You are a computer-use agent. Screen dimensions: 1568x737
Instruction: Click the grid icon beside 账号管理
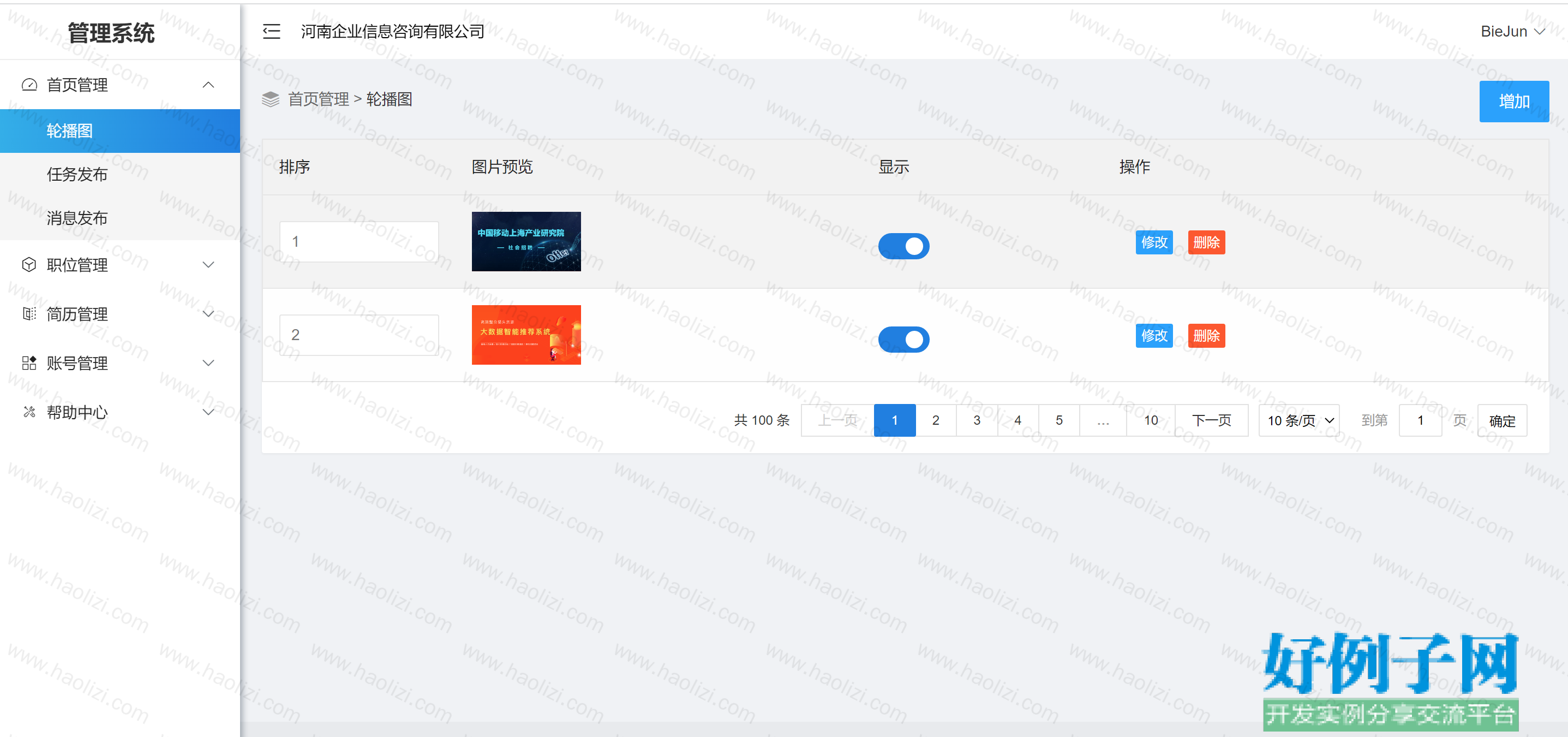coord(29,363)
